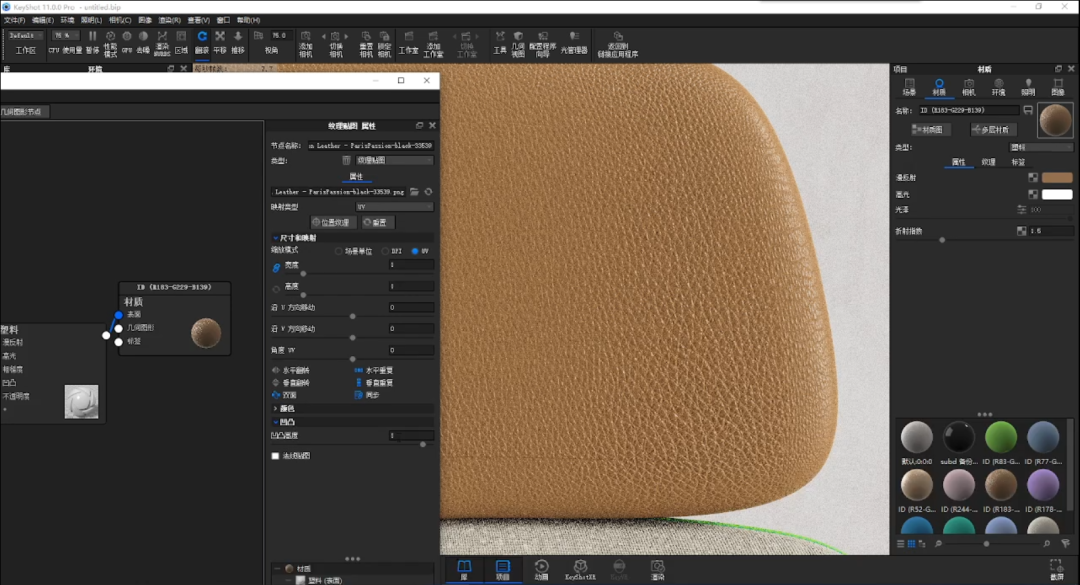
Task: Toggle Vertical Repeat (垂直重复)
Action: (375, 382)
